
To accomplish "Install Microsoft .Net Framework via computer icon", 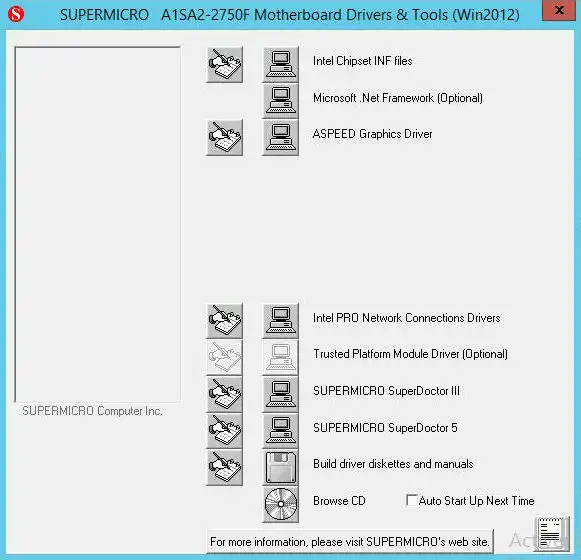I will [x=280, y=100].
